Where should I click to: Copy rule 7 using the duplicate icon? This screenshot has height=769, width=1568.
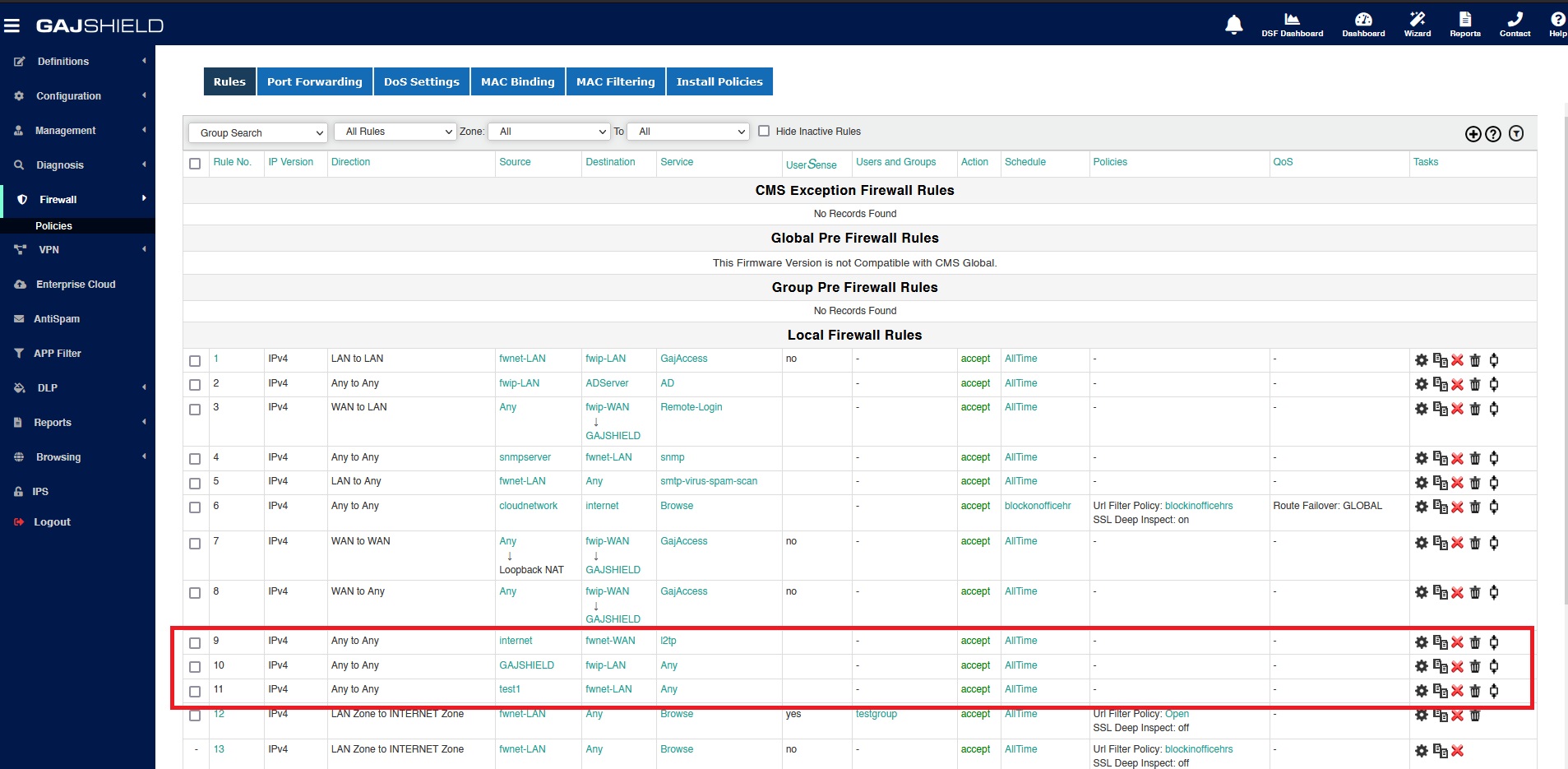[x=1440, y=543]
